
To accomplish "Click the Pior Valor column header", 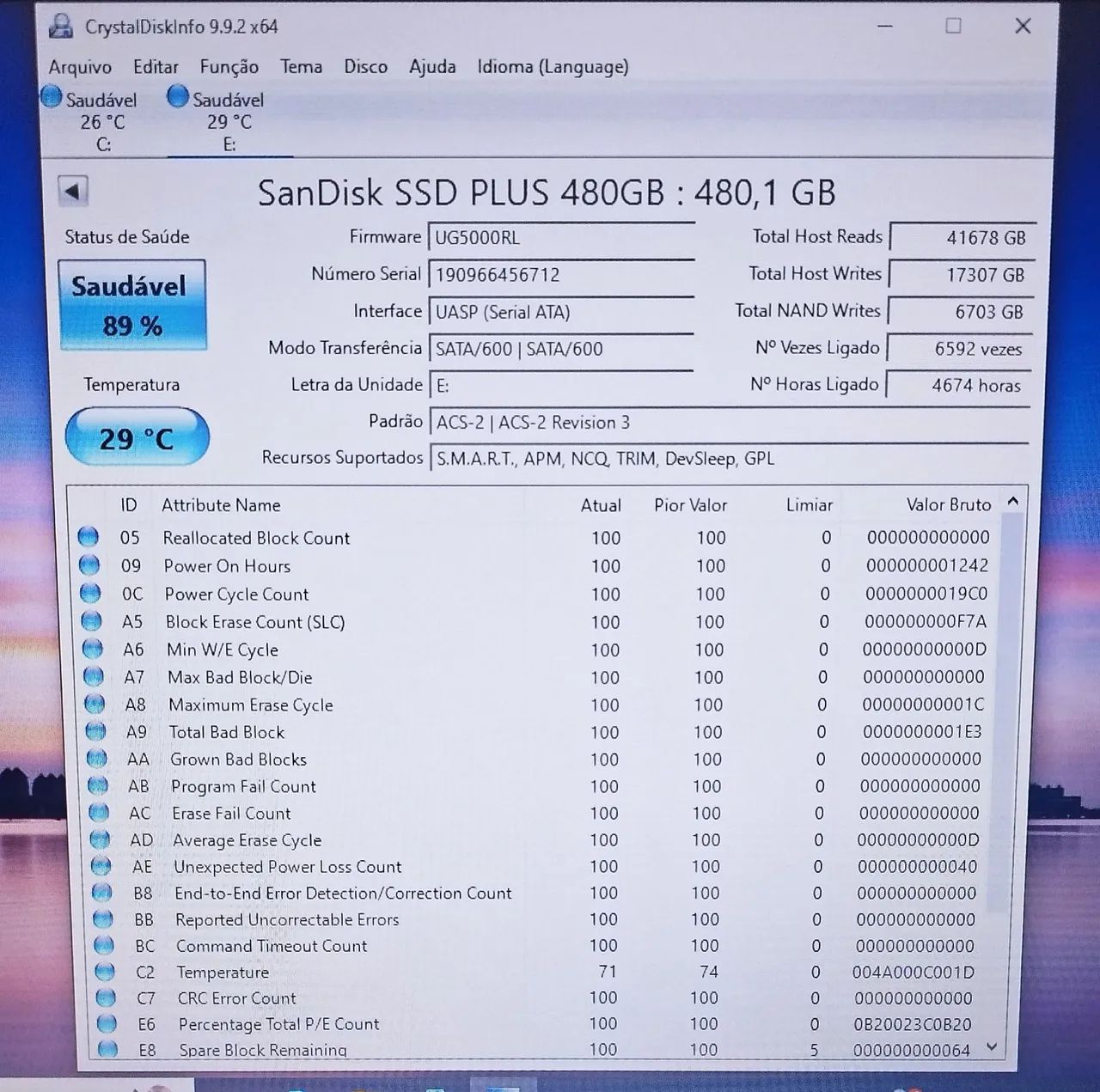I will 690,505.
